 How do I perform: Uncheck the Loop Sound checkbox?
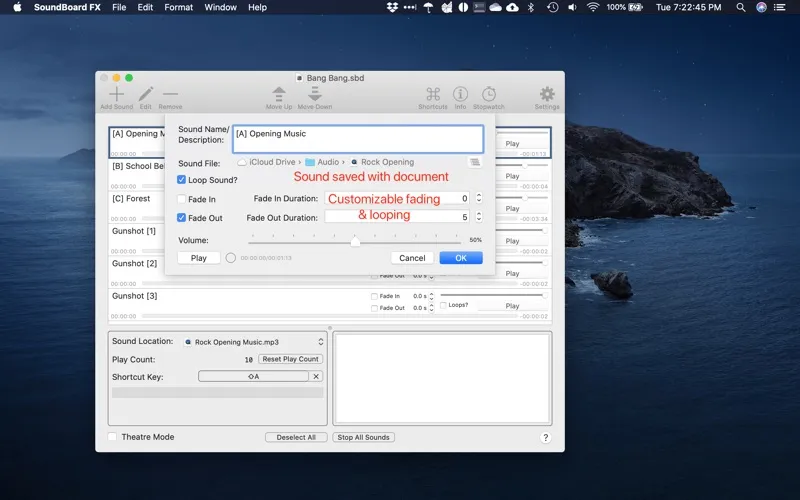(x=181, y=180)
